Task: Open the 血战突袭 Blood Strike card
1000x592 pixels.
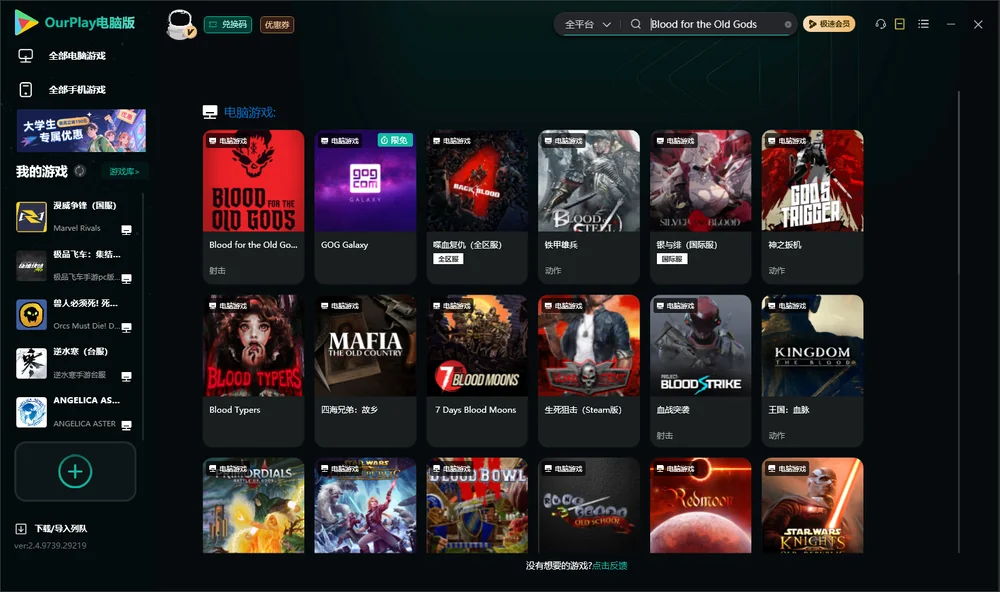Action: 700,371
